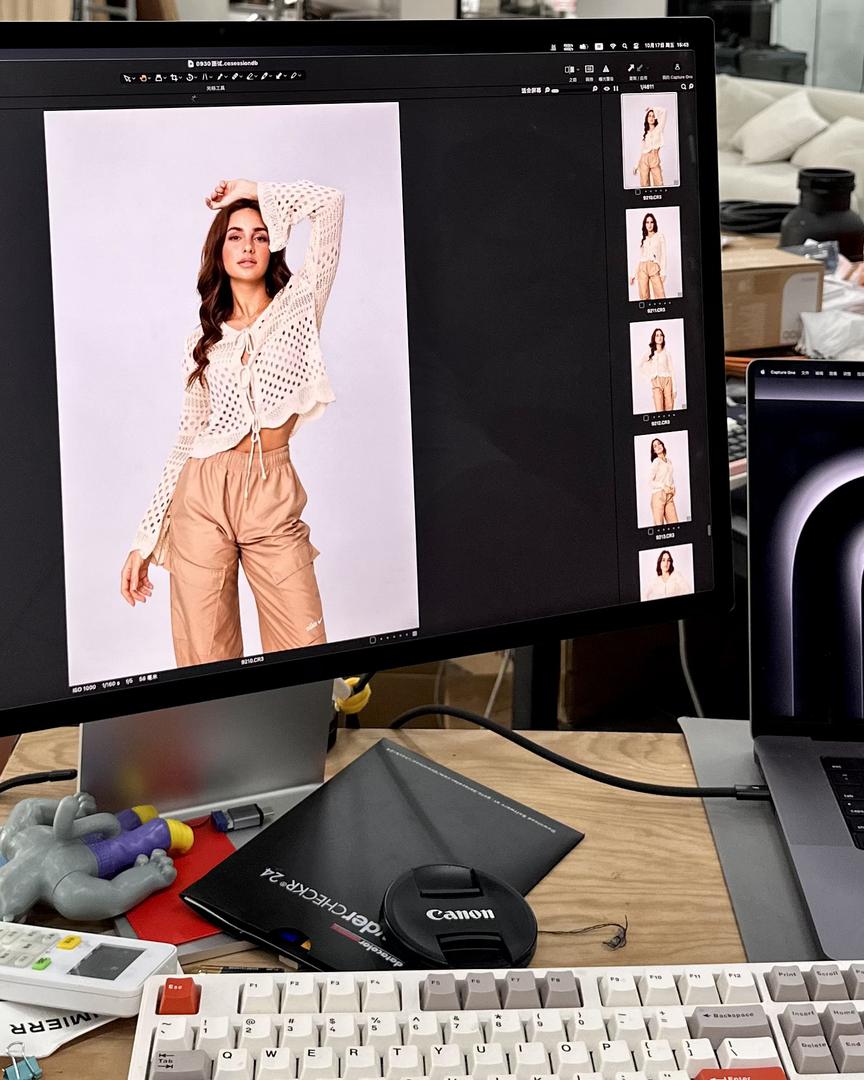Toggle the eye proofing icon above browser

pos(606,89)
